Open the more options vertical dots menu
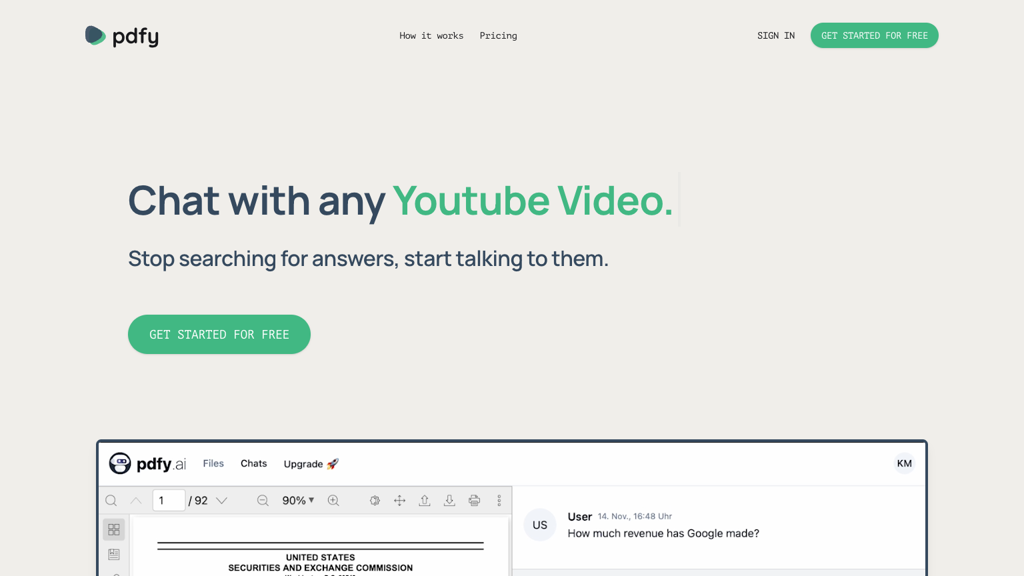Image resolution: width=1024 pixels, height=576 pixels. [499, 501]
